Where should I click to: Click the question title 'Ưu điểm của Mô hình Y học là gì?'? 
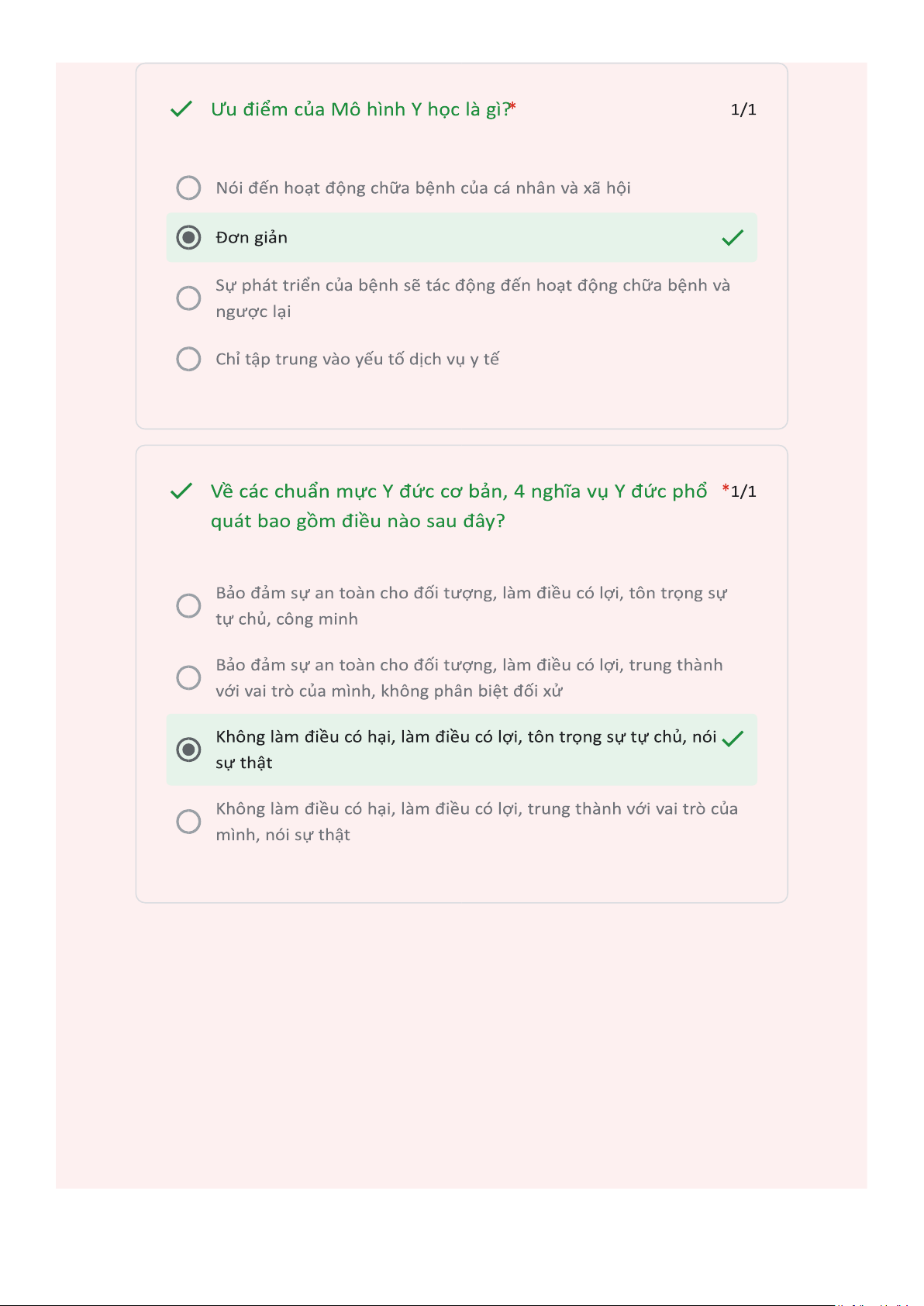click(360, 109)
